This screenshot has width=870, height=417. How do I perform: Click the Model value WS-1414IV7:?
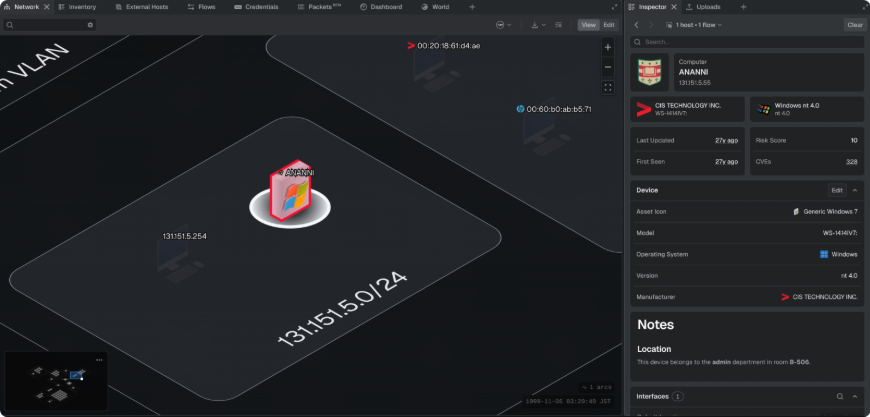pos(840,233)
